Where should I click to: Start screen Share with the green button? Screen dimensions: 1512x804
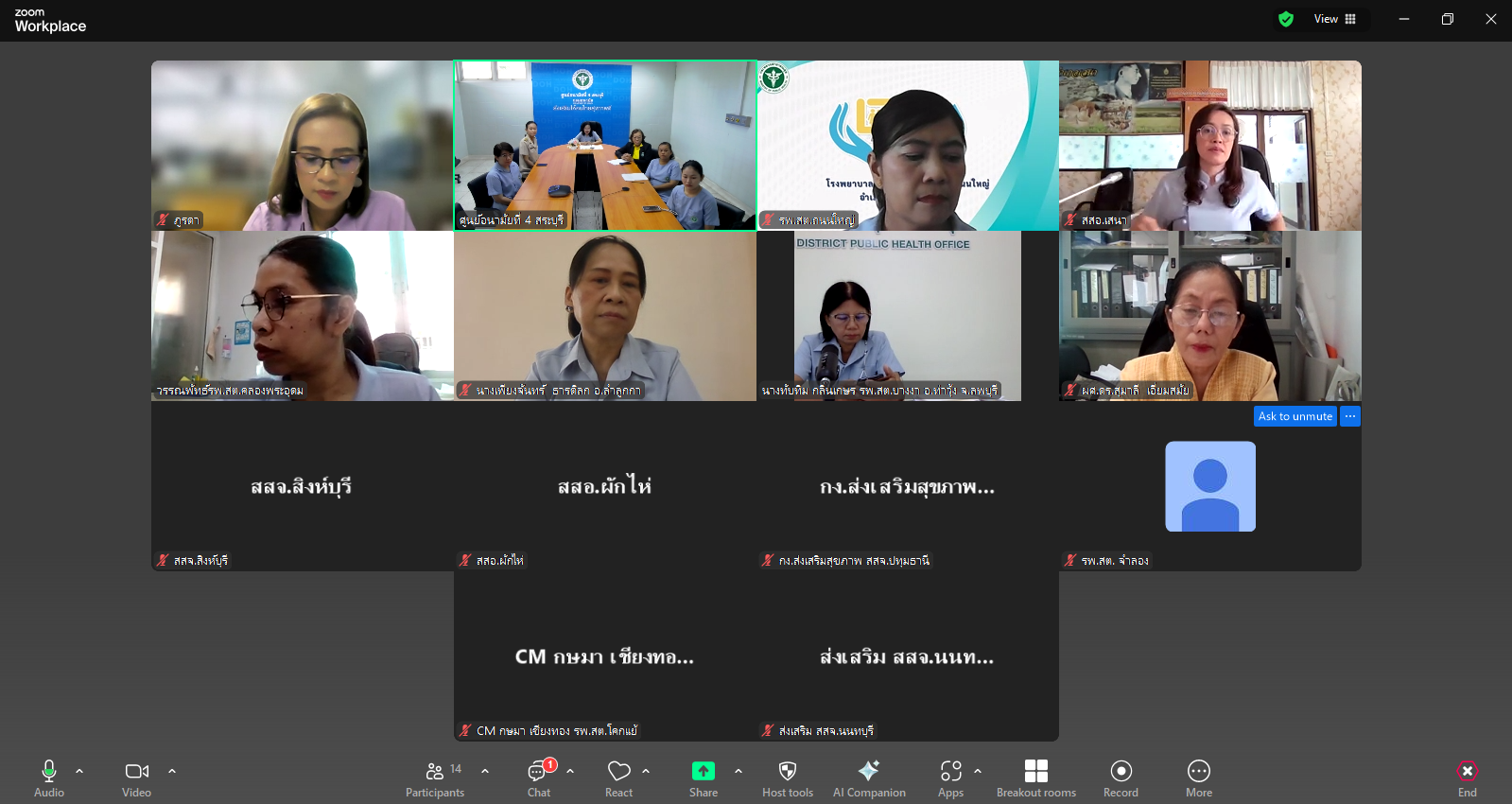[x=704, y=771]
